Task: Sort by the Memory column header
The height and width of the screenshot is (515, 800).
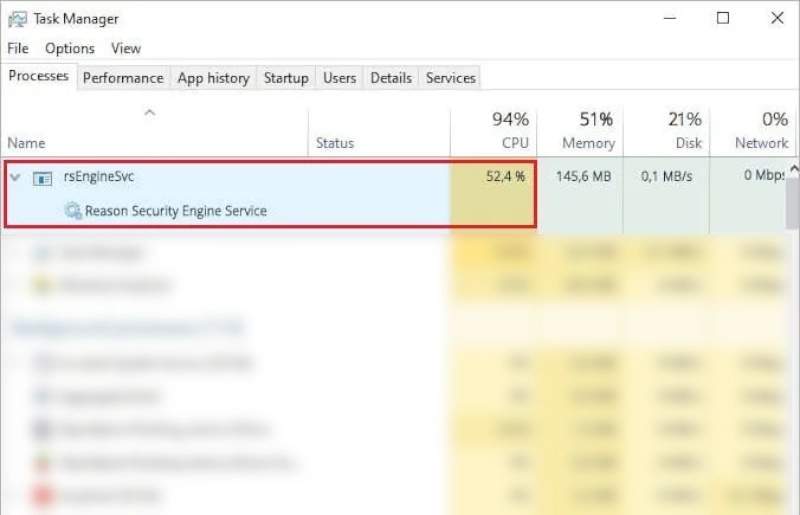Action: pos(580,132)
